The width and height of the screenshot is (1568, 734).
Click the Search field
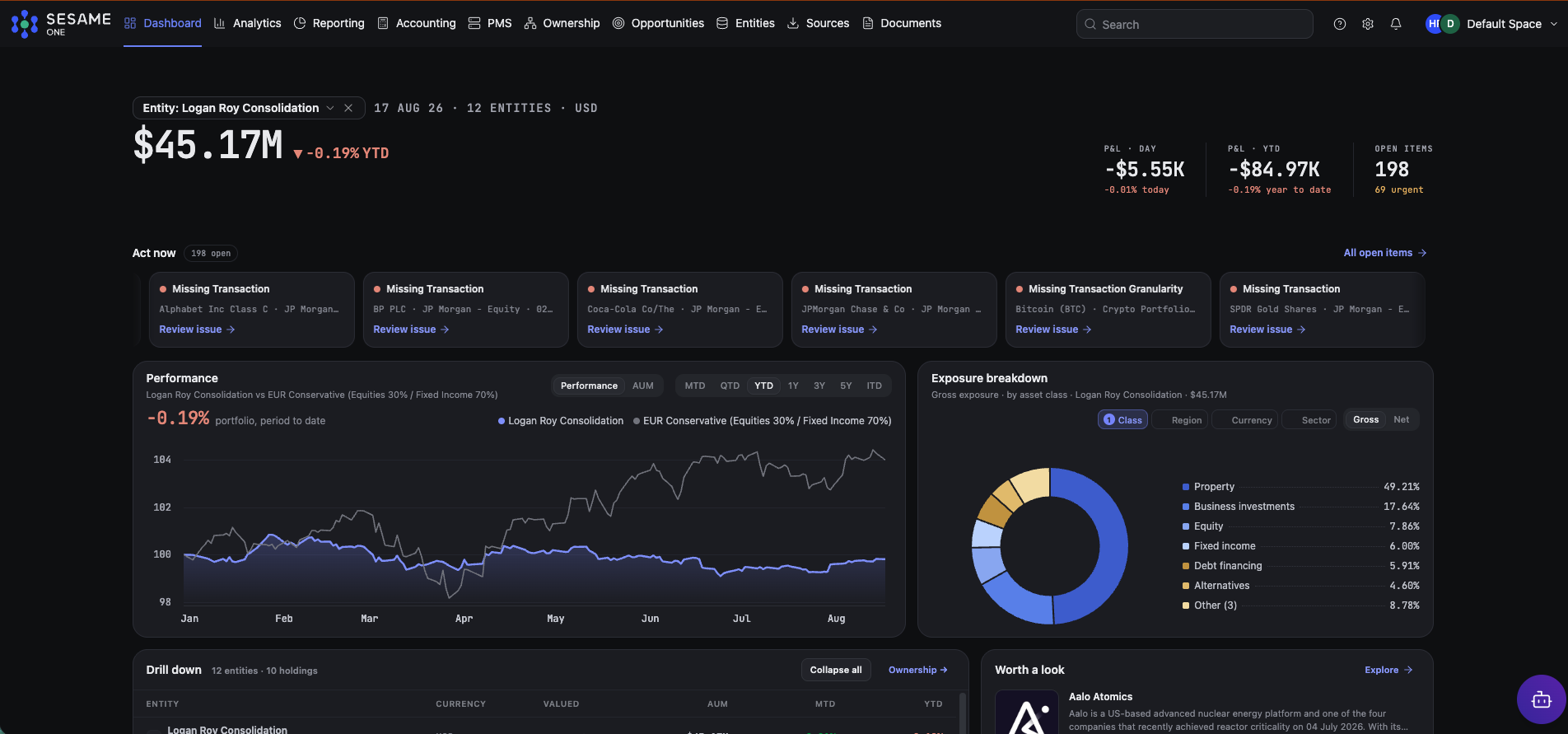[x=1194, y=24]
